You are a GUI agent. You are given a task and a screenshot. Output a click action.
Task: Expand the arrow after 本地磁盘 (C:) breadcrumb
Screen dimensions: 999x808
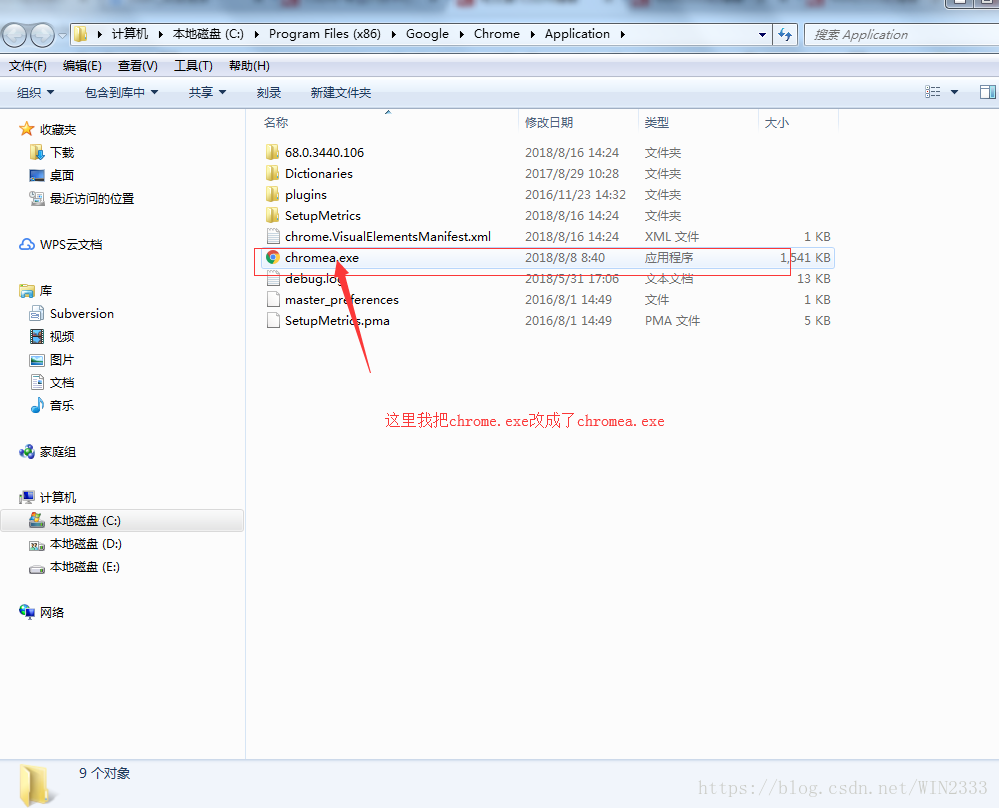click(256, 34)
